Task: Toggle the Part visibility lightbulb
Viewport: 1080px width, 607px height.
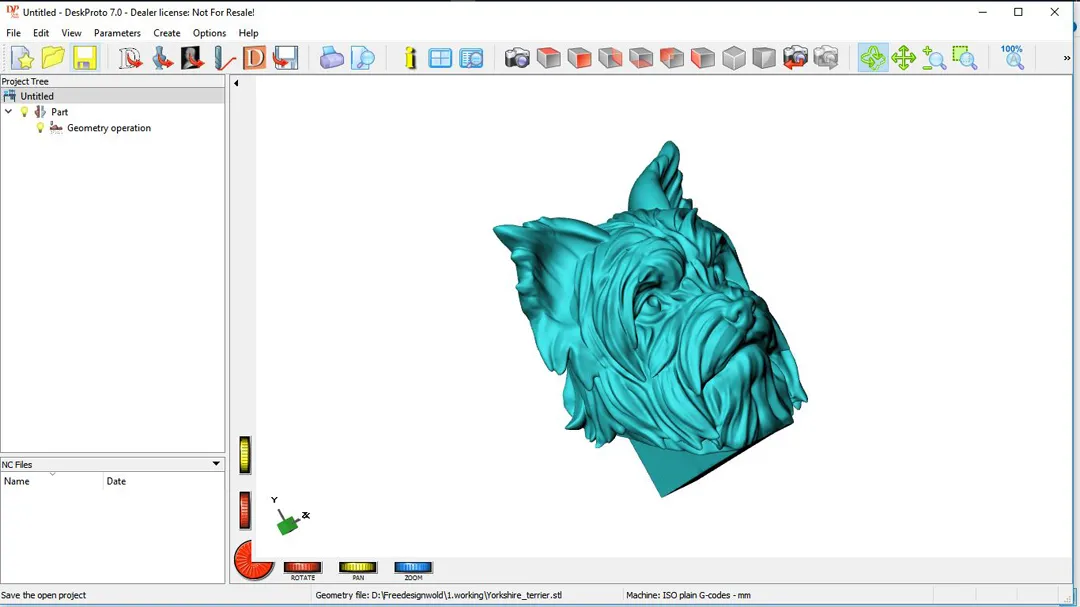Action: pyautogui.click(x=25, y=112)
